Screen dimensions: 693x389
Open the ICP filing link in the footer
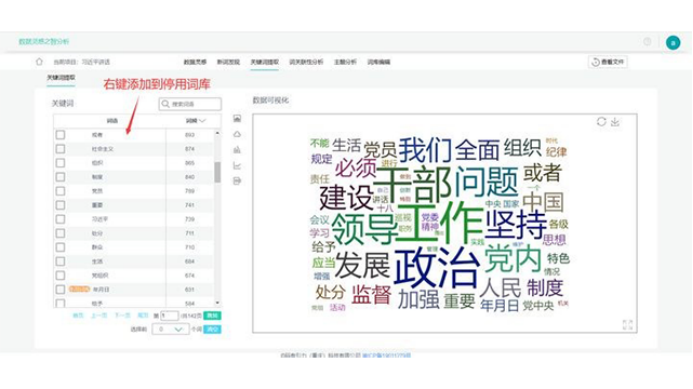point(386,355)
